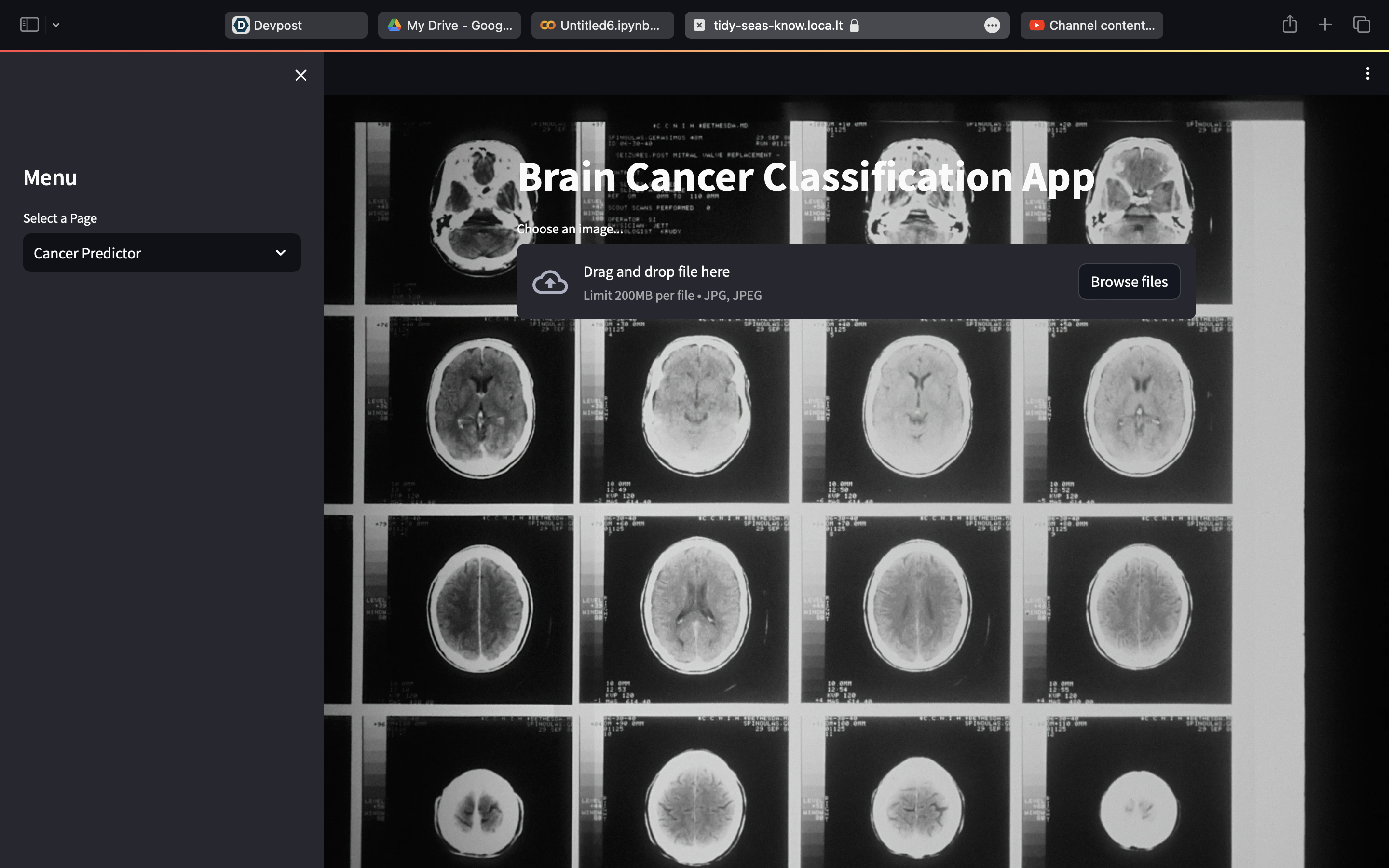Switch to My Drive Google tab
The height and width of the screenshot is (868, 1389).
(449, 25)
